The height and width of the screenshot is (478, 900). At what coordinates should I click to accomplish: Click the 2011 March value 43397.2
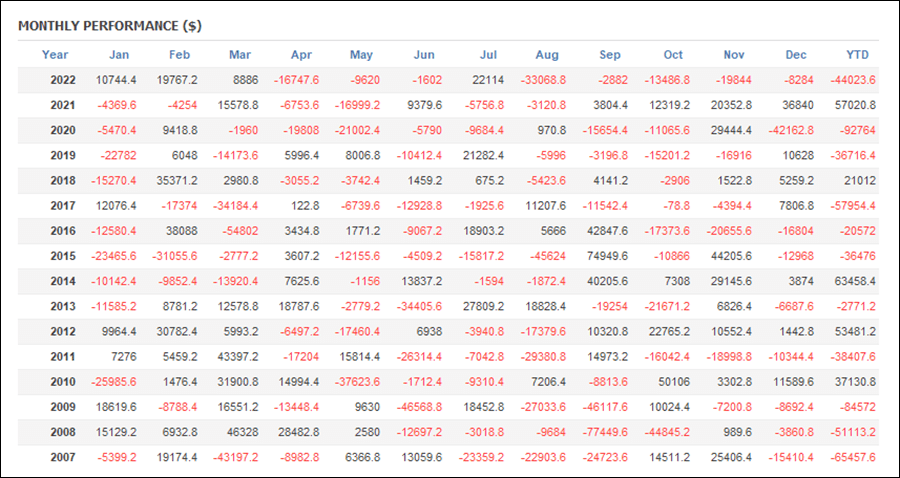point(237,357)
